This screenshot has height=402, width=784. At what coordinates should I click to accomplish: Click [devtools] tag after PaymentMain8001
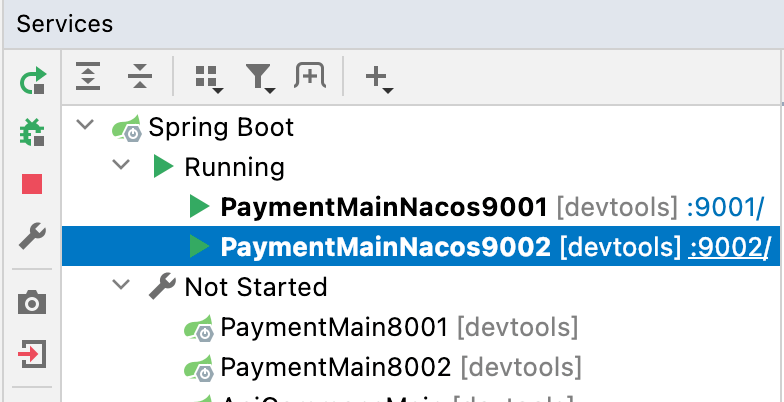coord(518,328)
